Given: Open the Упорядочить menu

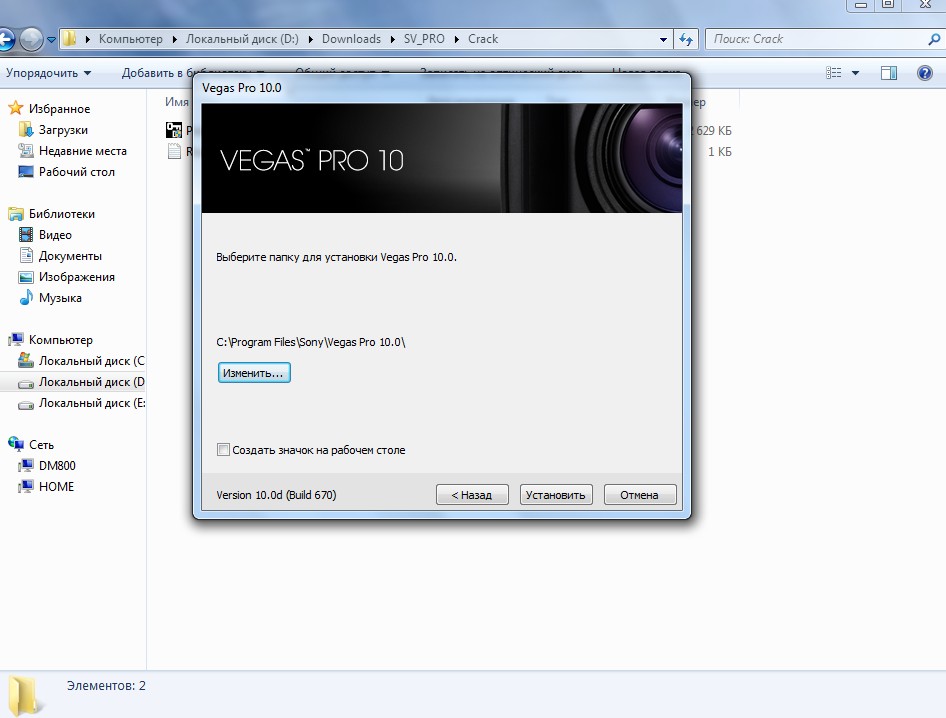Looking at the screenshot, I should [48, 72].
